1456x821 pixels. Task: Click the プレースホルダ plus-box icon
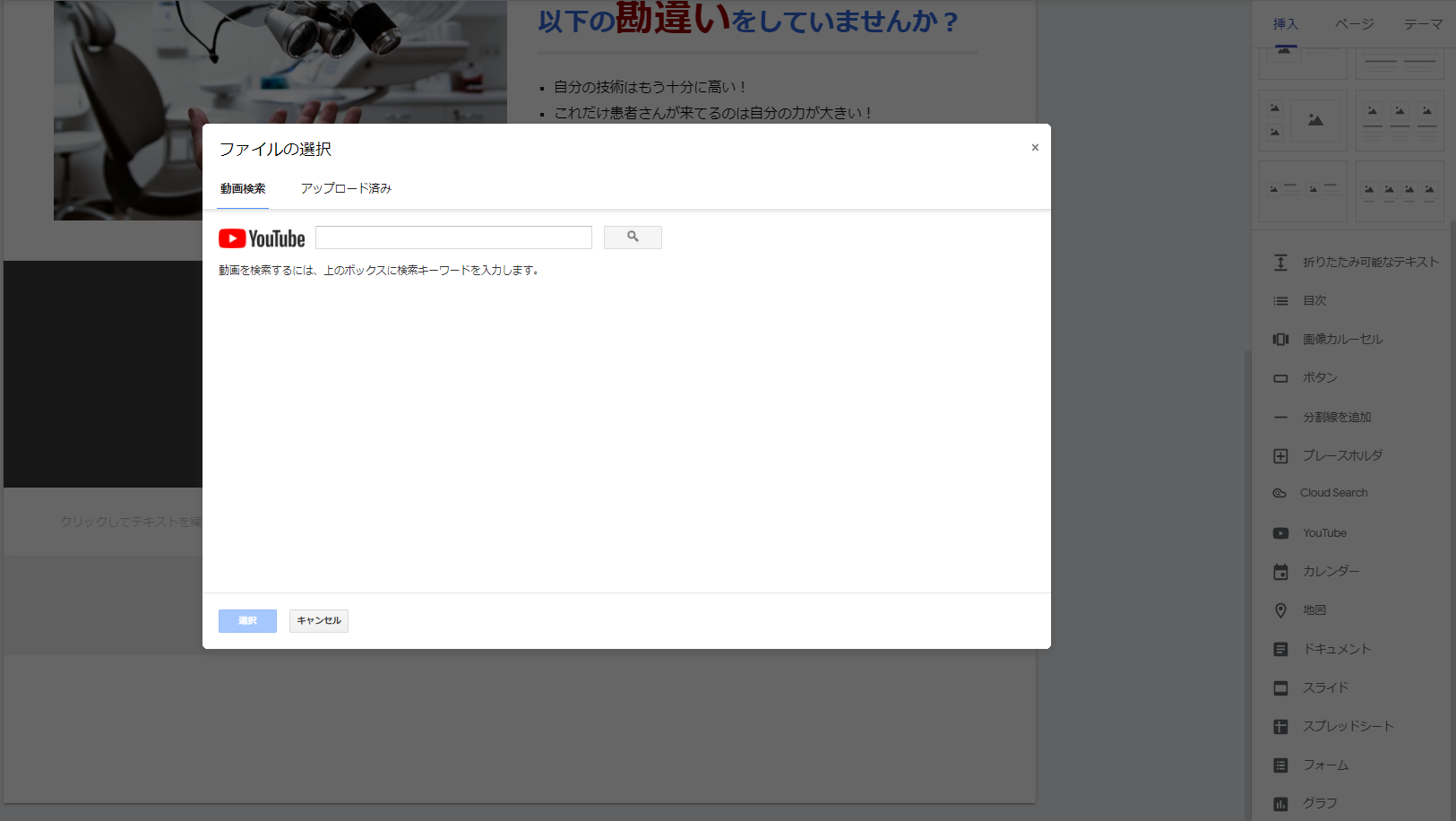click(1280, 456)
